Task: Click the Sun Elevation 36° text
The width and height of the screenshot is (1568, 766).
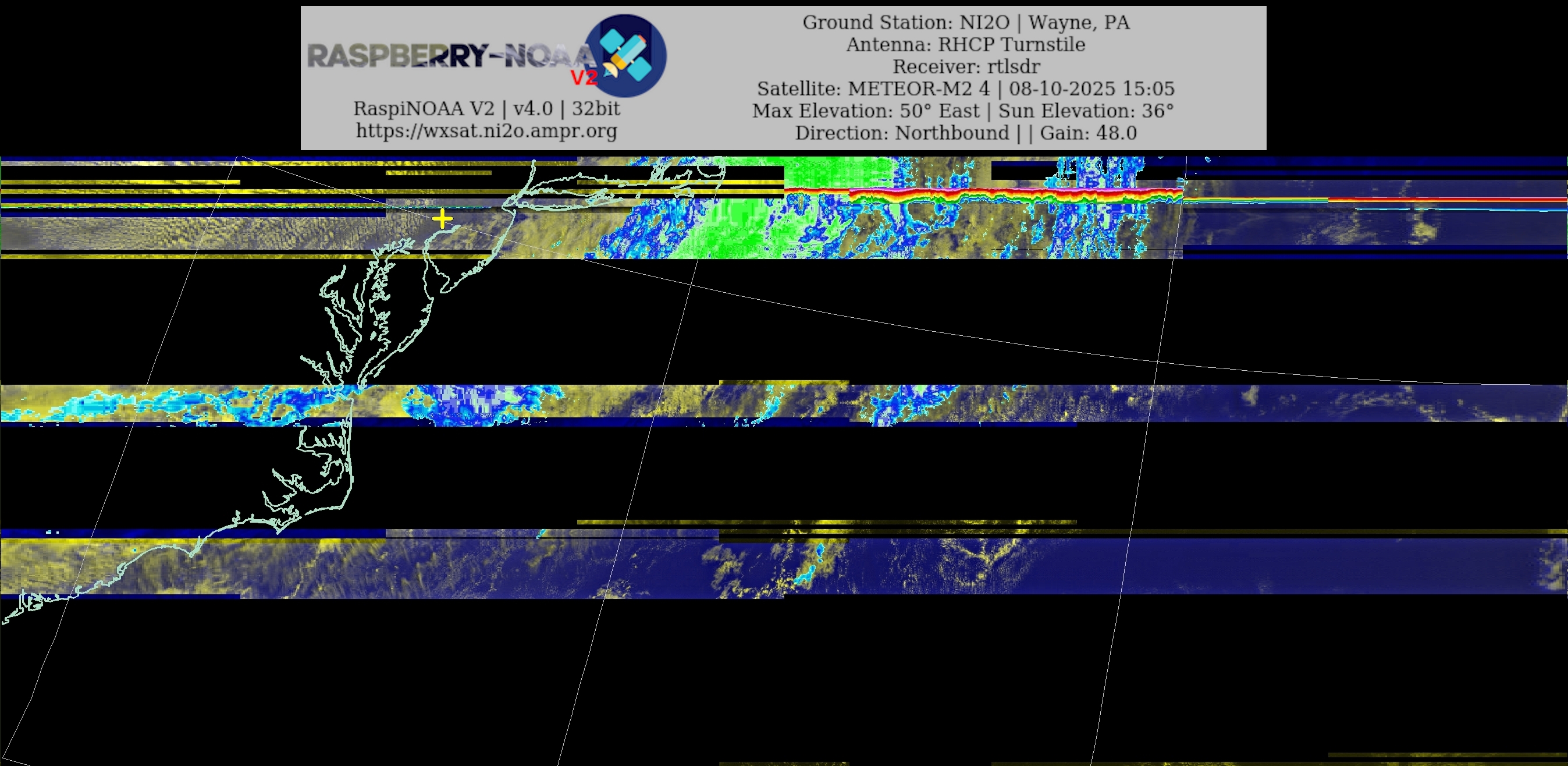Action: coord(1085,111)
